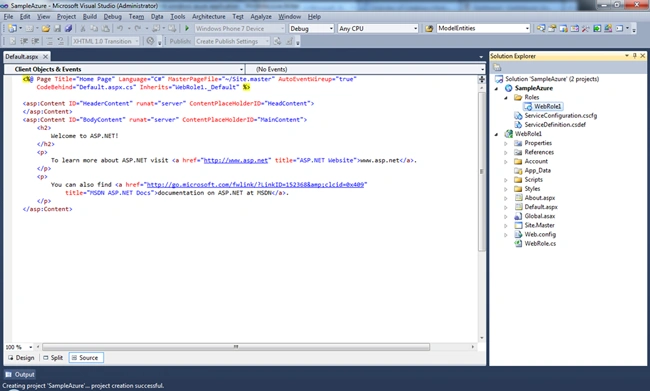Click the Navigate Forward icon
The image size is (650, 391).
pos(172,29)
